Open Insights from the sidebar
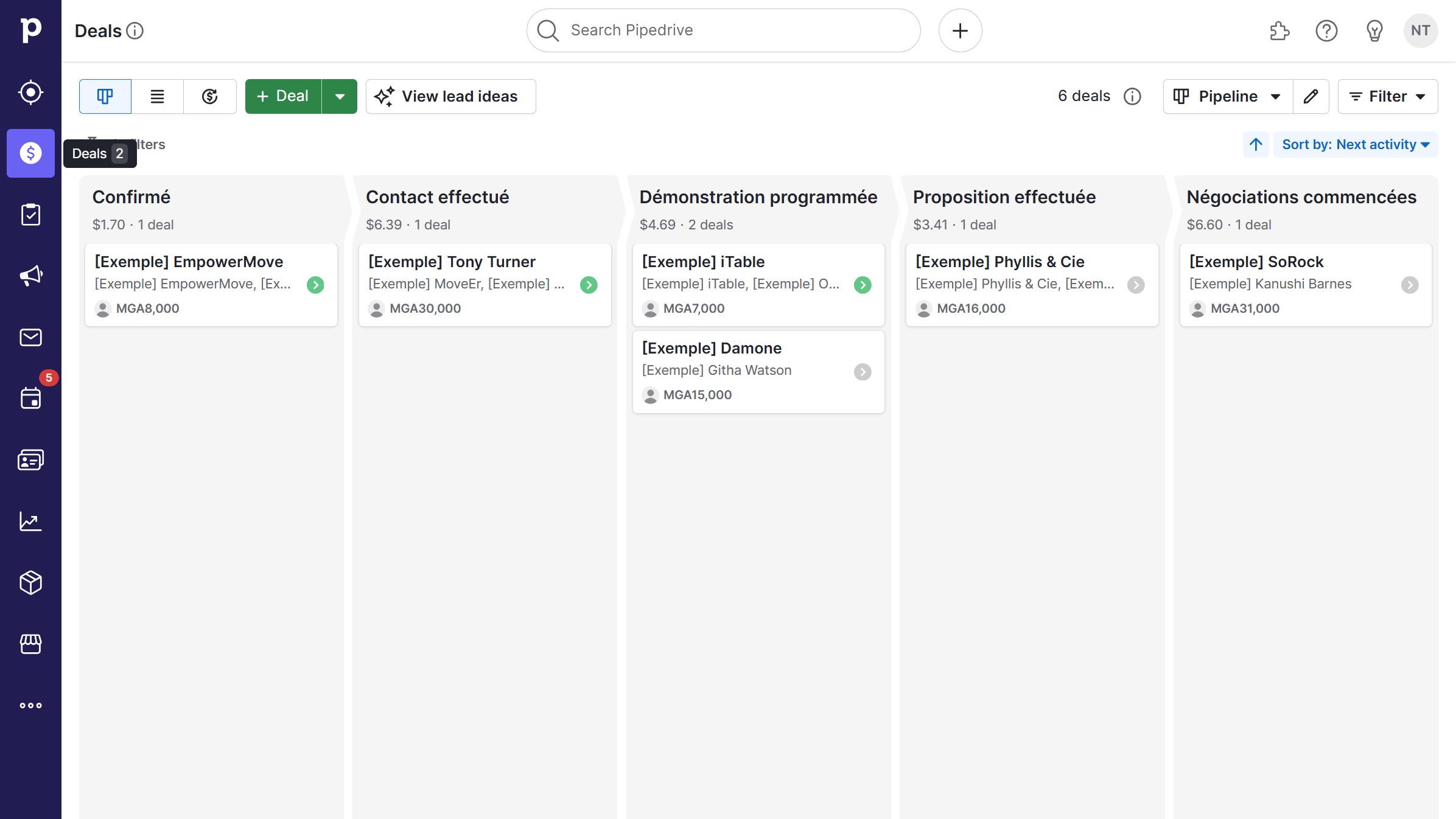Image resolution: width=1456 pixels, height=819 pixels. [30, 521]
